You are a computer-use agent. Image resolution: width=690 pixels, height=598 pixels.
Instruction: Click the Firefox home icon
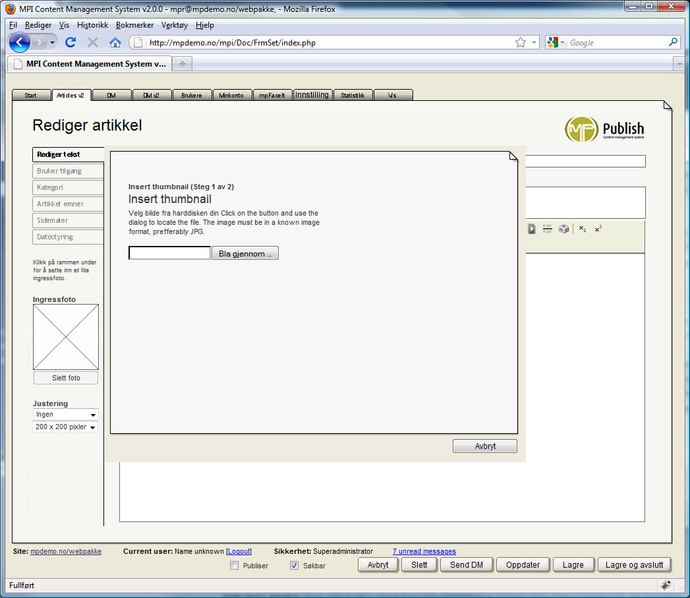click(x=115, y=43)
